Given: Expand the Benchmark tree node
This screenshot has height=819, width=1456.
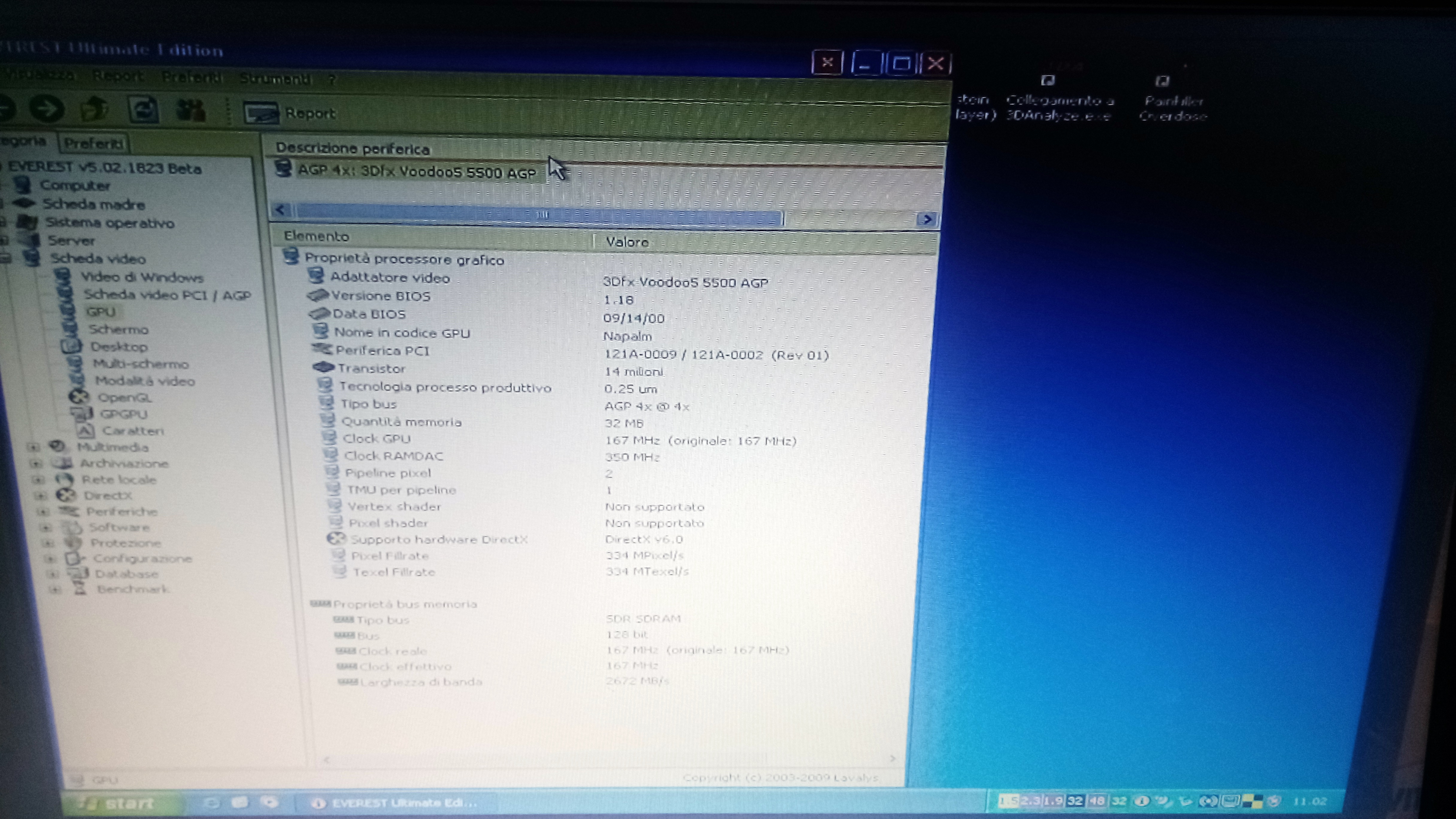Looking at the screenshot, I should pyautogui.click(x=55, y=589).
